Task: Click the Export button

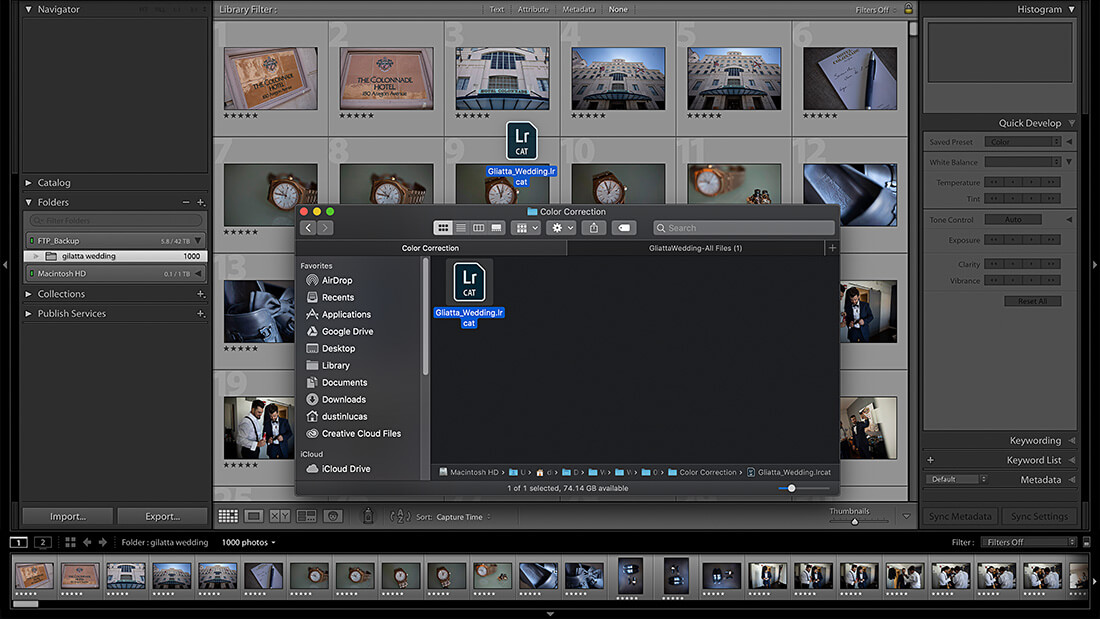Action: click(x=161, y=517)
